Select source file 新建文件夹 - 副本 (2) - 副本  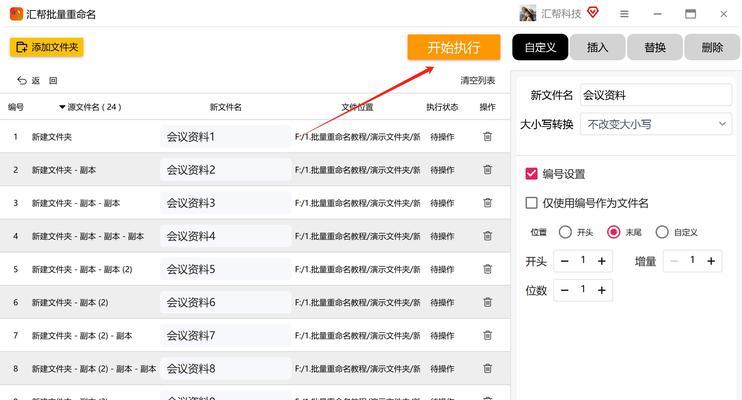[82, 336]
